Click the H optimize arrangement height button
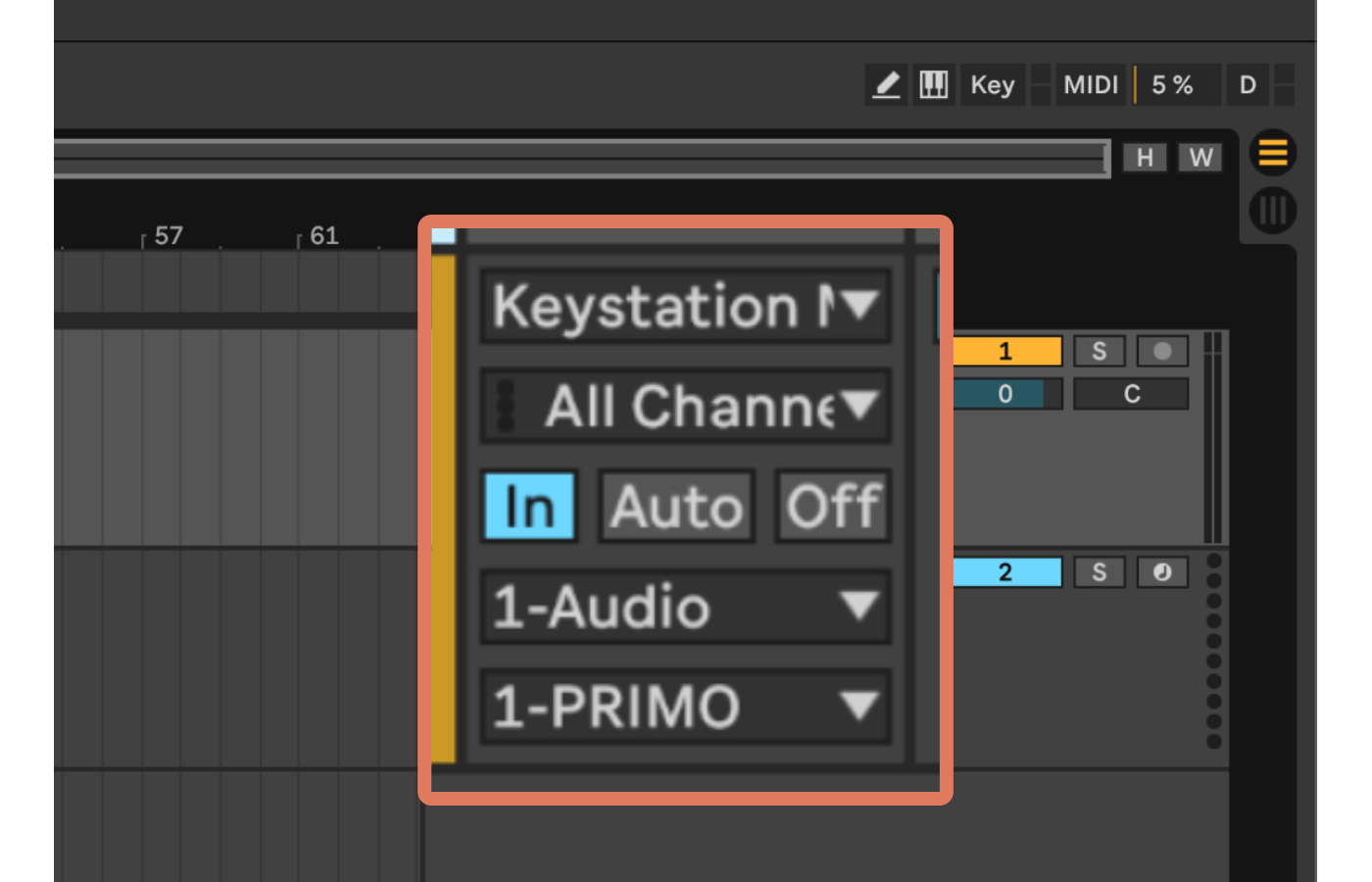This screenshot has height=882, width=1372. pos(1145,158)
